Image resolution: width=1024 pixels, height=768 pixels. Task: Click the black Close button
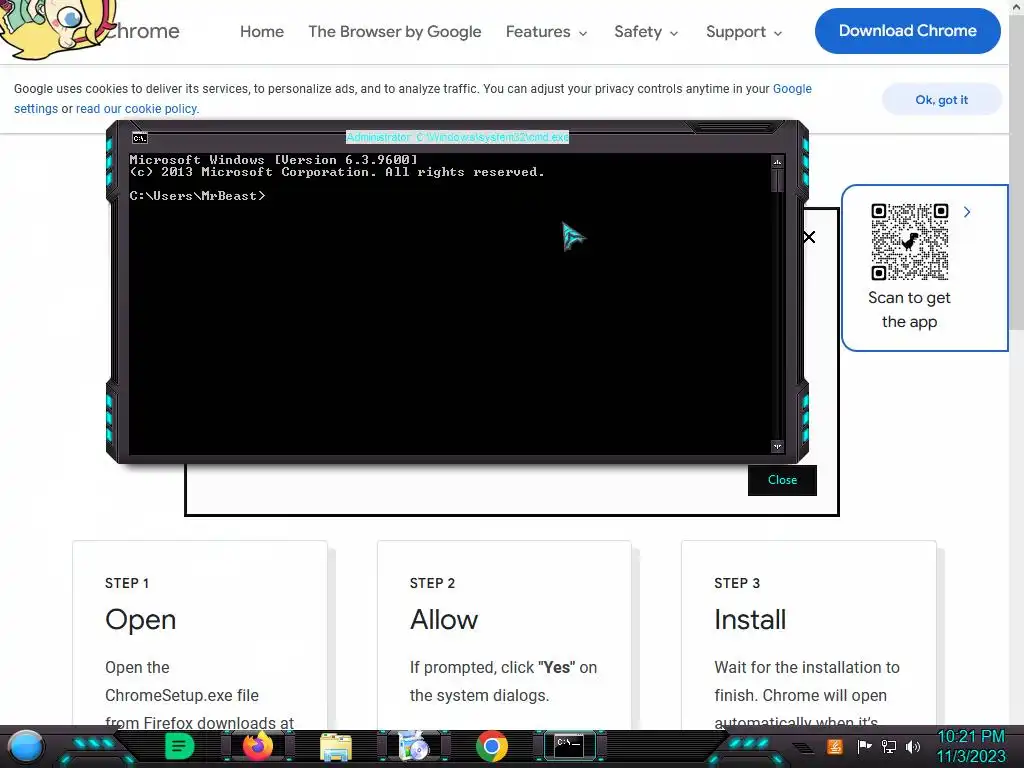[782, 480]
